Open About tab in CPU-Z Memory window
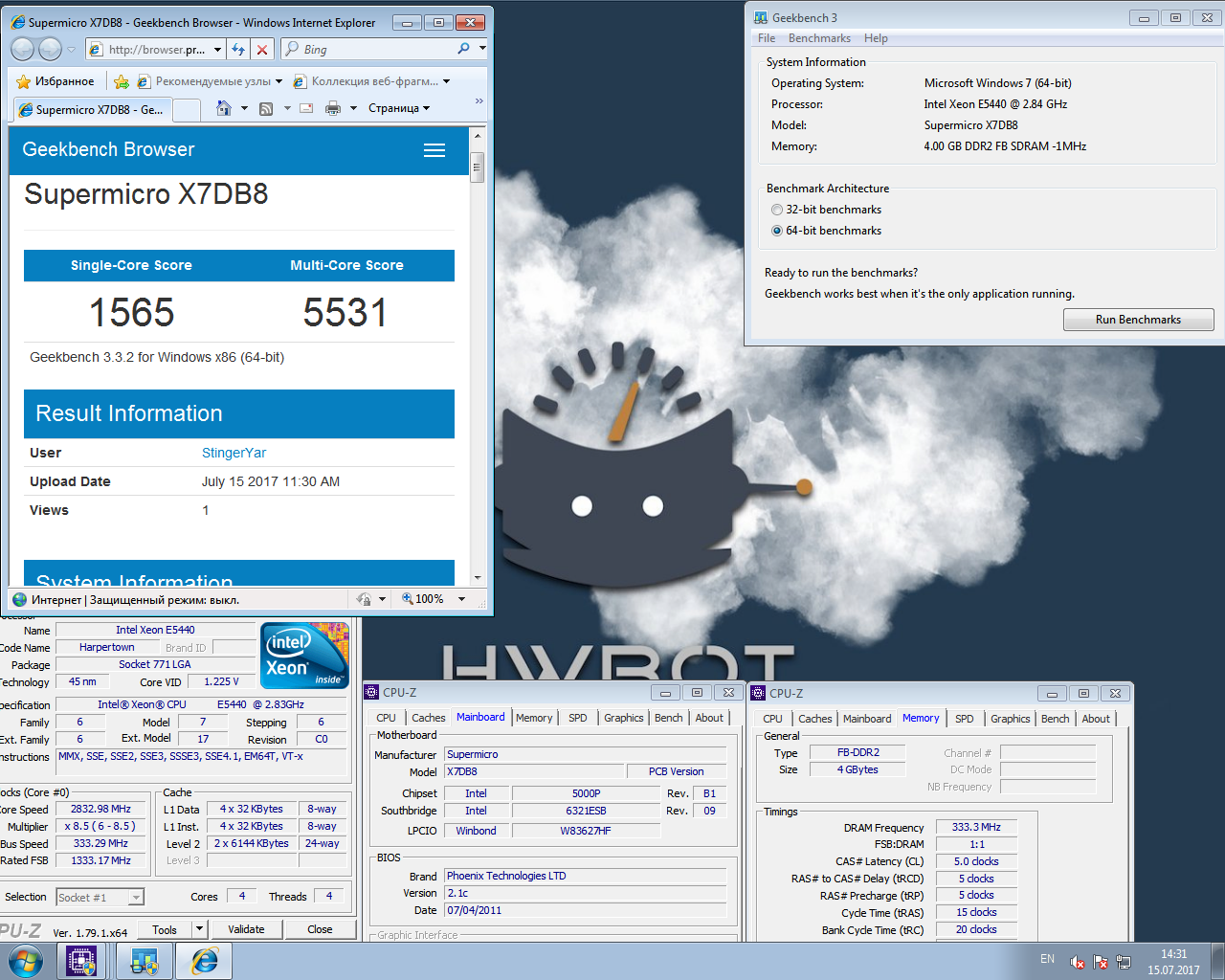1225x980 pixels. coord(1096,719)
